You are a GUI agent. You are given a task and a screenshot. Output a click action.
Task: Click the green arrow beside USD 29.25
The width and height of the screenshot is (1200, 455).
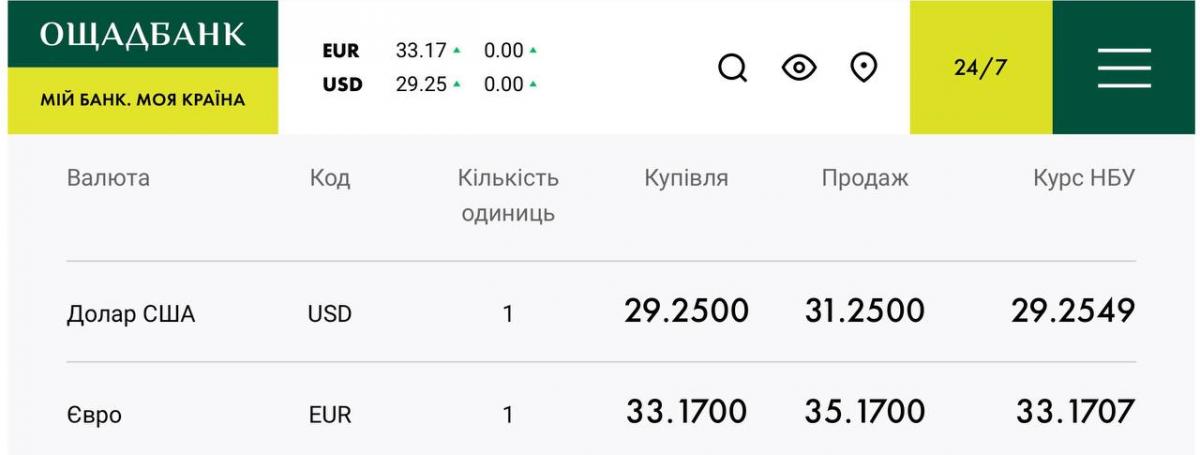coord(457,85)
